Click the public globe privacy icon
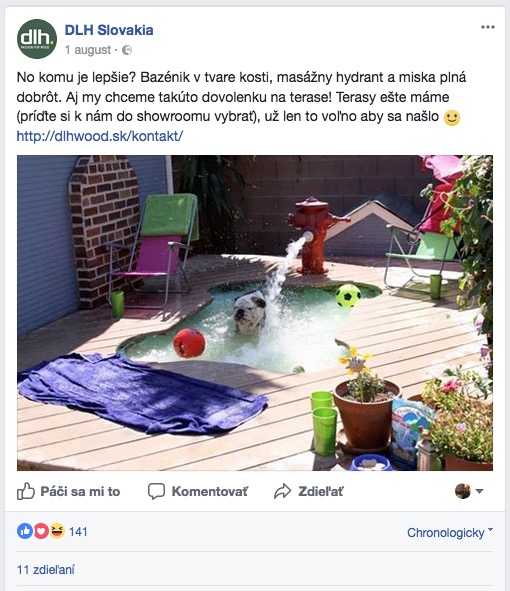The width and height of the screenshot is (510, 591). (x=127, y=50)
